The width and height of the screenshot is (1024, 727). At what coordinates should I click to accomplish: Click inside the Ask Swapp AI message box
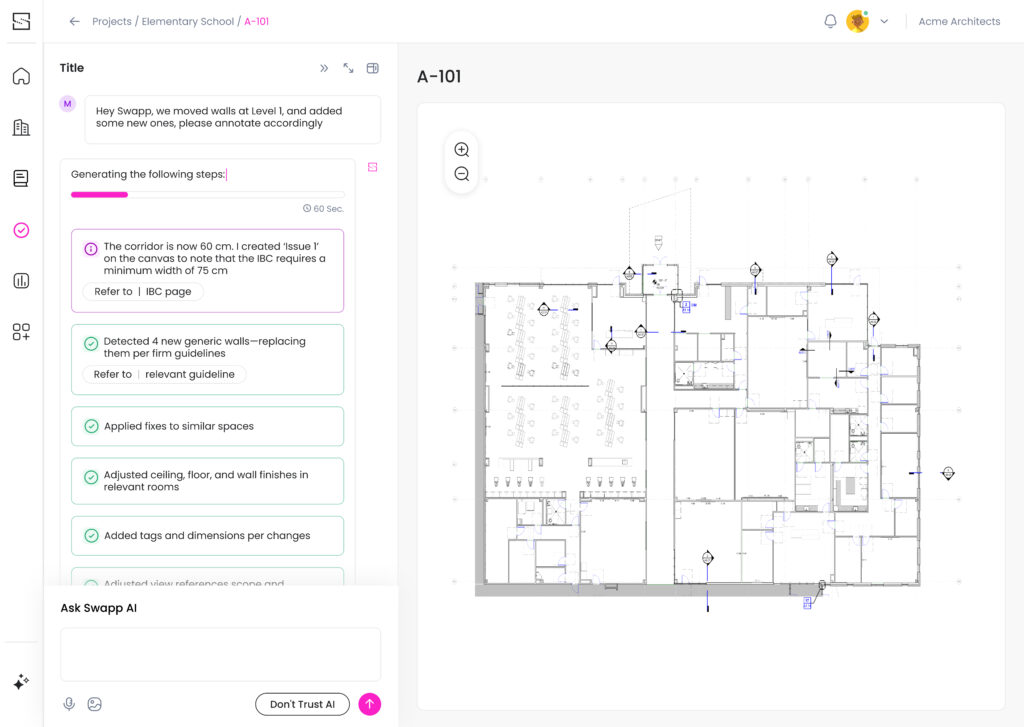pyautogui.click(x=220, y=654)
